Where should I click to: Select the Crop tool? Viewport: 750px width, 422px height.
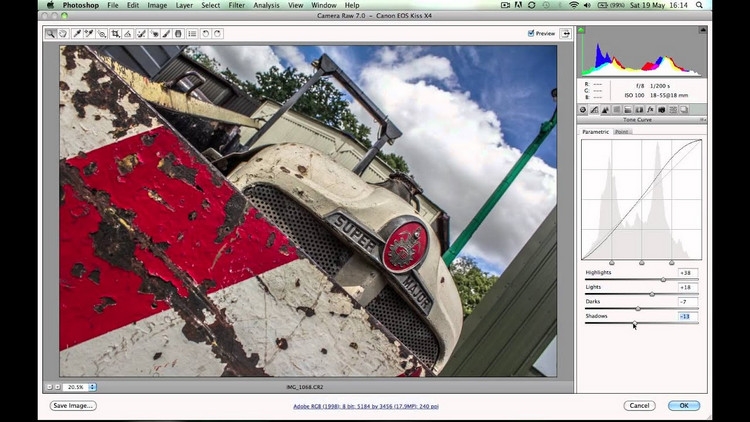point(115,33)
